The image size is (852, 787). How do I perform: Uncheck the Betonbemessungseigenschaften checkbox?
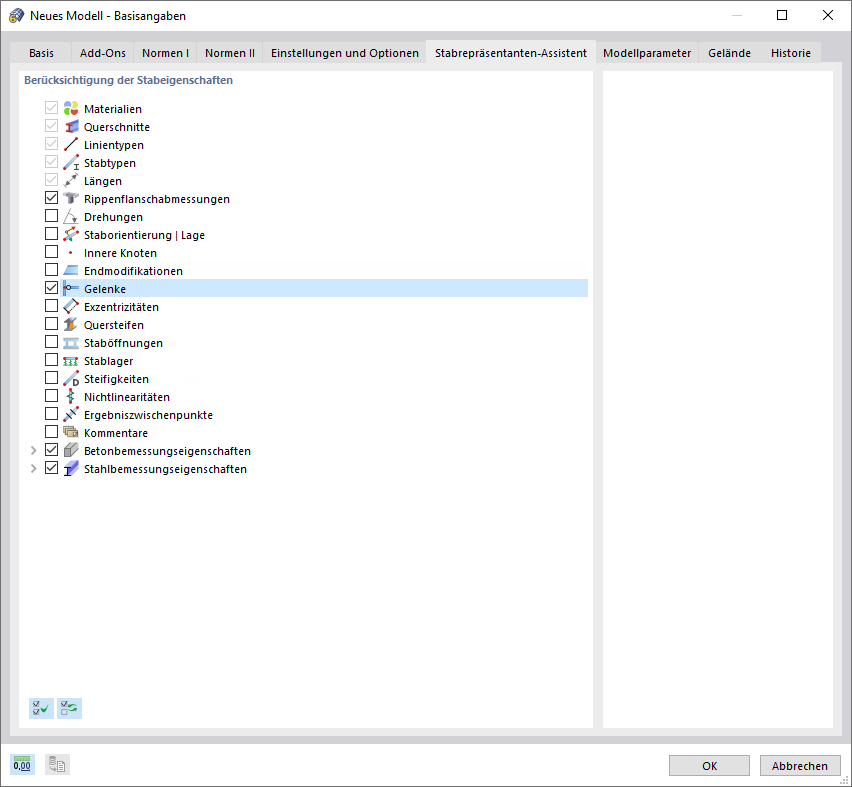point(51,449)
